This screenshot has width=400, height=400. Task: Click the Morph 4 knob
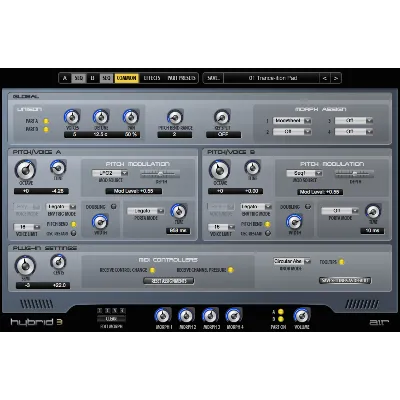pyautogui.click(x=234, y=315)
